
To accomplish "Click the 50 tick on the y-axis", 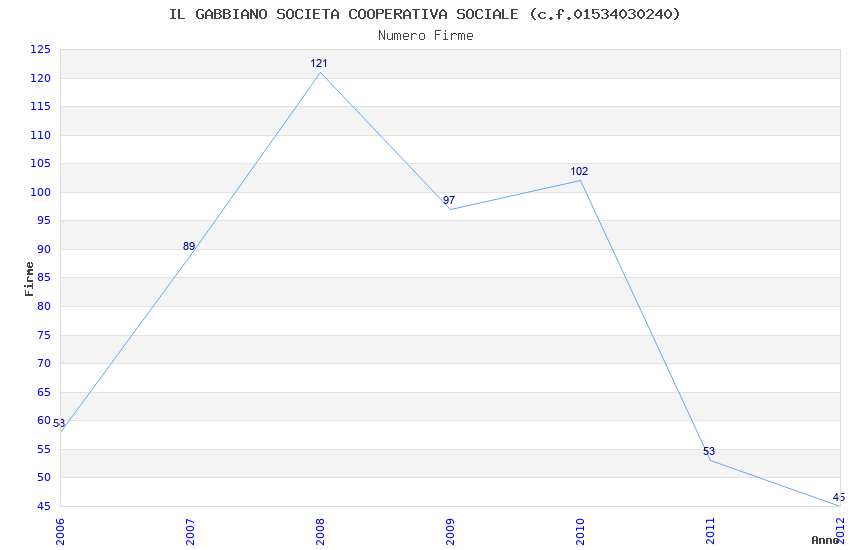I will [43, 477].
